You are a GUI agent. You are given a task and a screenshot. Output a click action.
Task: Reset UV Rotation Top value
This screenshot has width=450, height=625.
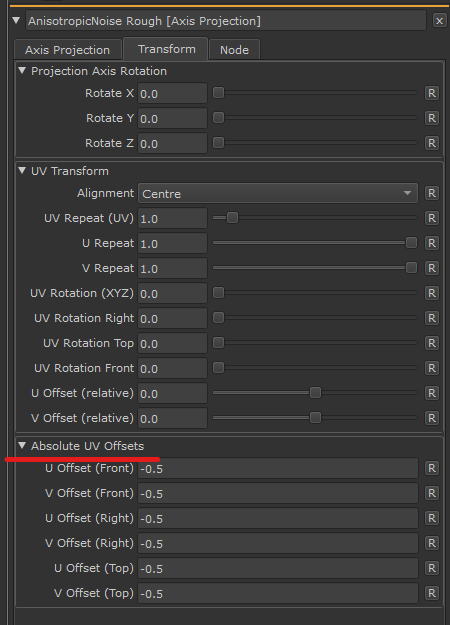coord(432,343)
